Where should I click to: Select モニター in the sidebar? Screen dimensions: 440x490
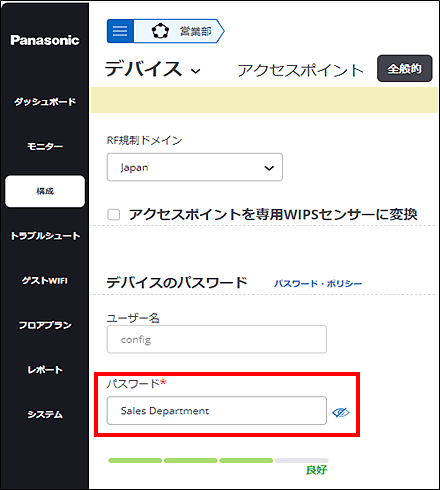[45, 146]
